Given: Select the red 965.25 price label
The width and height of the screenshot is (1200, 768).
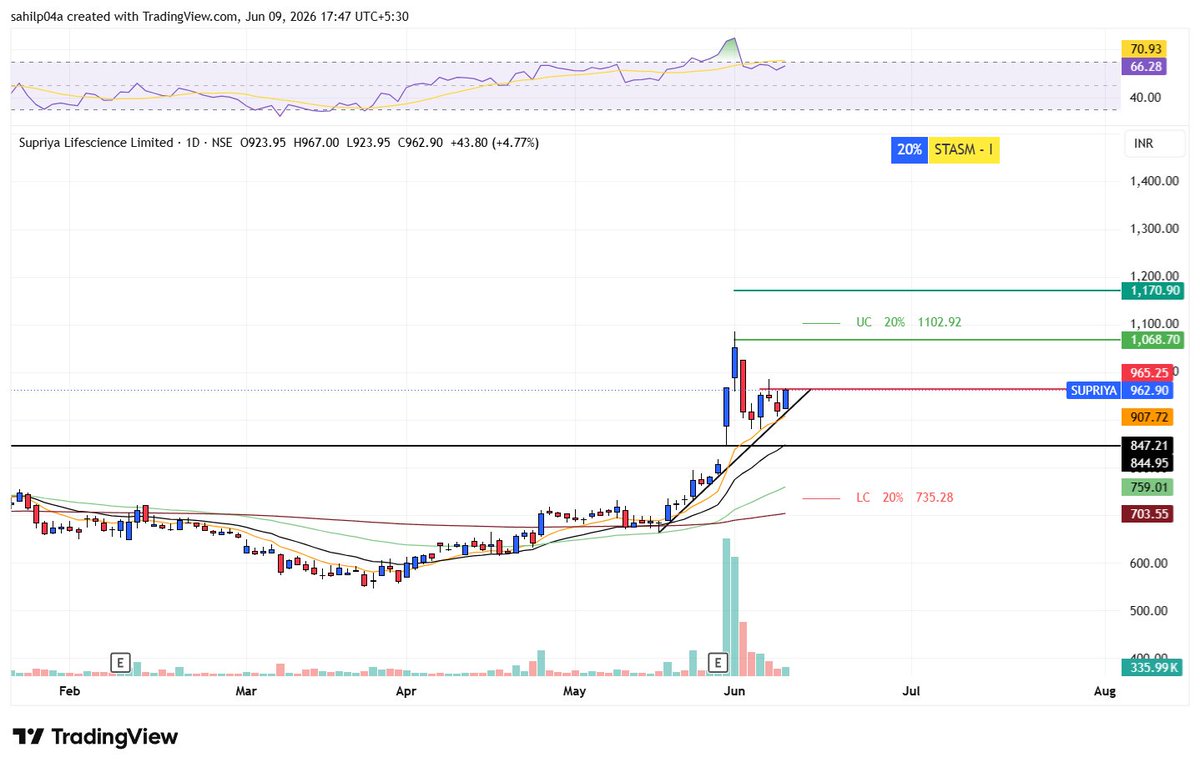Looking at the screenshot, I should pos(1146,372).
